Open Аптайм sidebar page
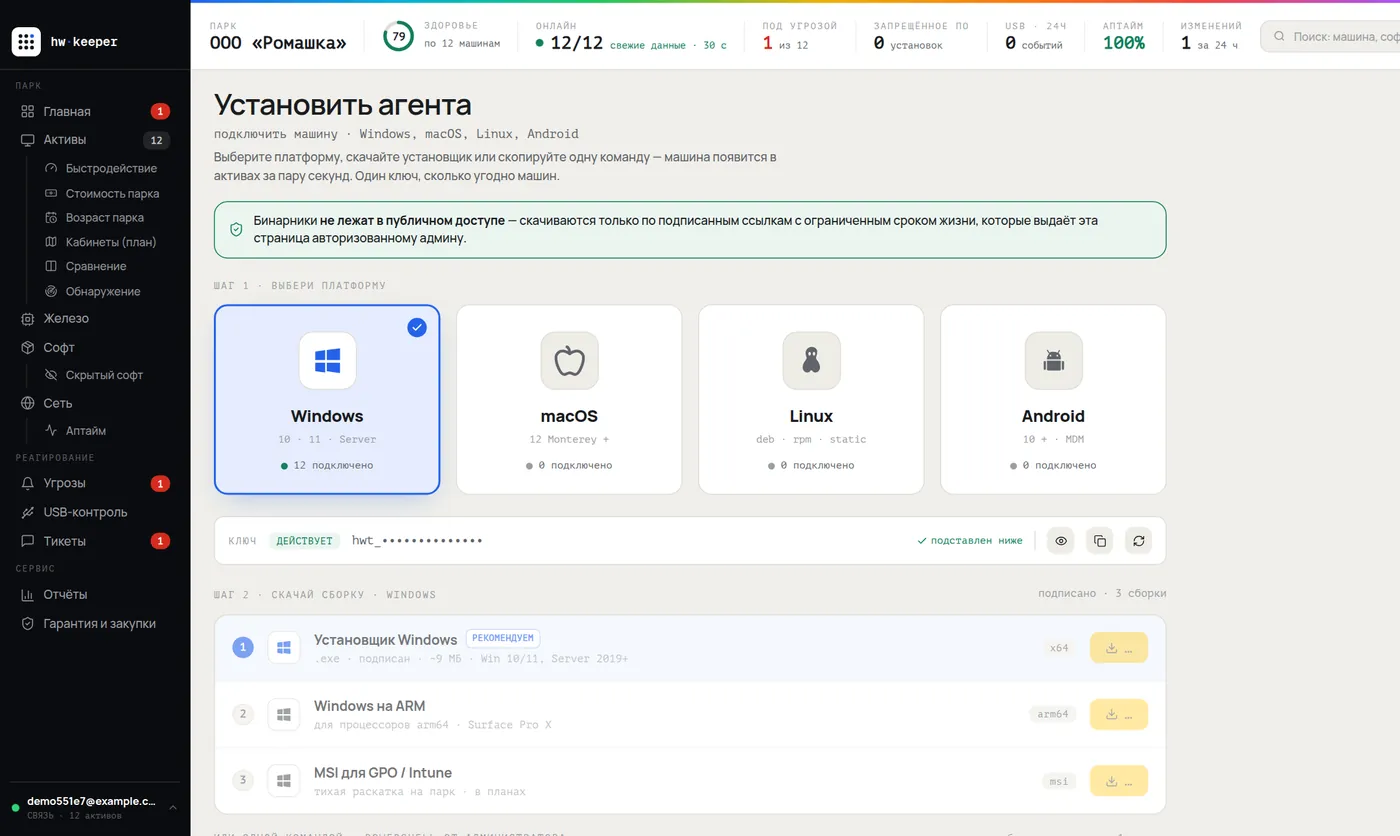Image resolution: width=1400 pixels, height=836 pixels. coord(87,431)
